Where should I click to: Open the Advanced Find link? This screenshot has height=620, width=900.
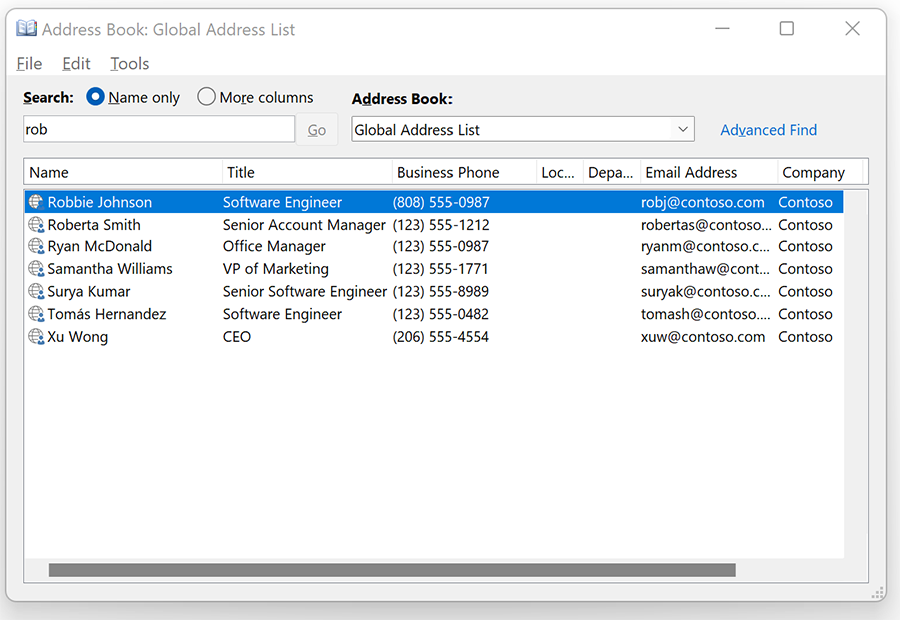(x=769, y=130)
